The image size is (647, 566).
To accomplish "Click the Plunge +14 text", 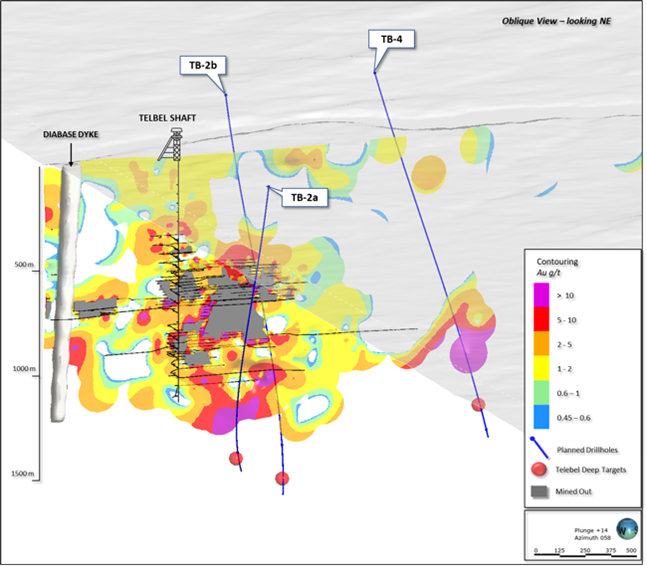I will pyautogui.click(x=591, y=531).
